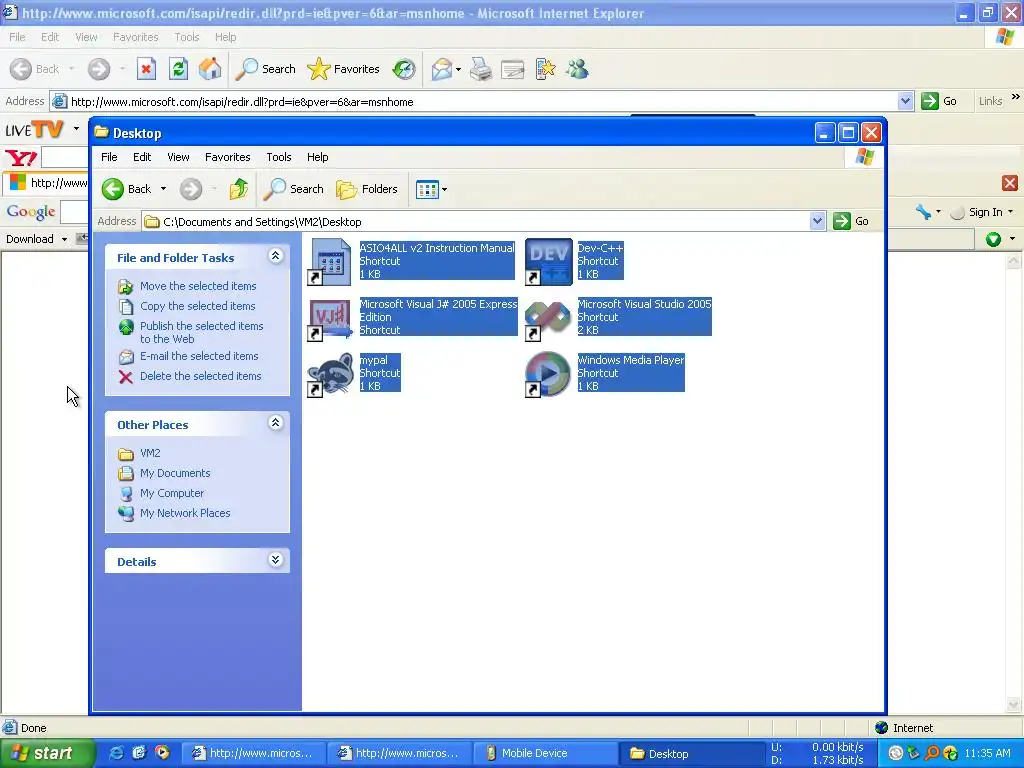Open the Back history dropdown in Desktop window

click(163, 189)
